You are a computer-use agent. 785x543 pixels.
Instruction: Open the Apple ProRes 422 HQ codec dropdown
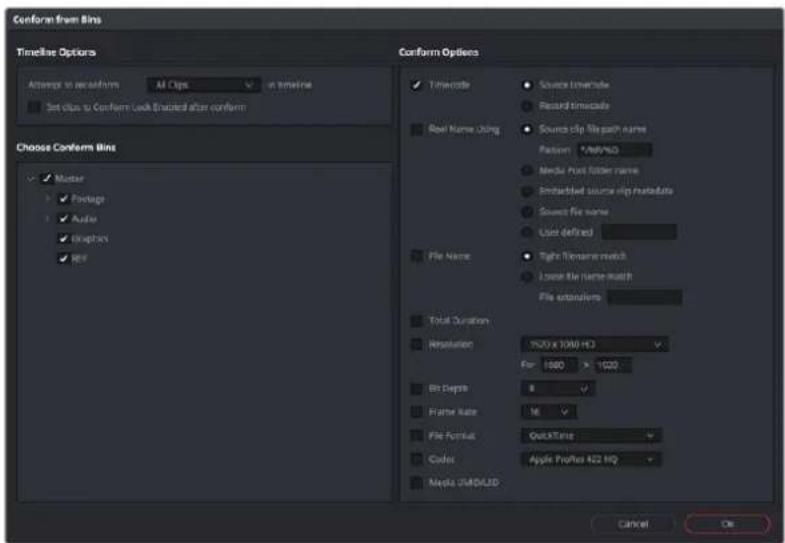[x=591, y=459]
